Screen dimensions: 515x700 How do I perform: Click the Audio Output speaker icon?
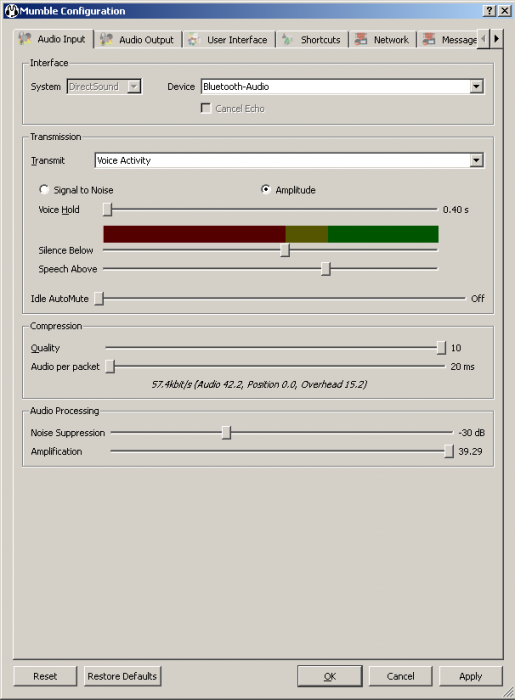[106, 39]
